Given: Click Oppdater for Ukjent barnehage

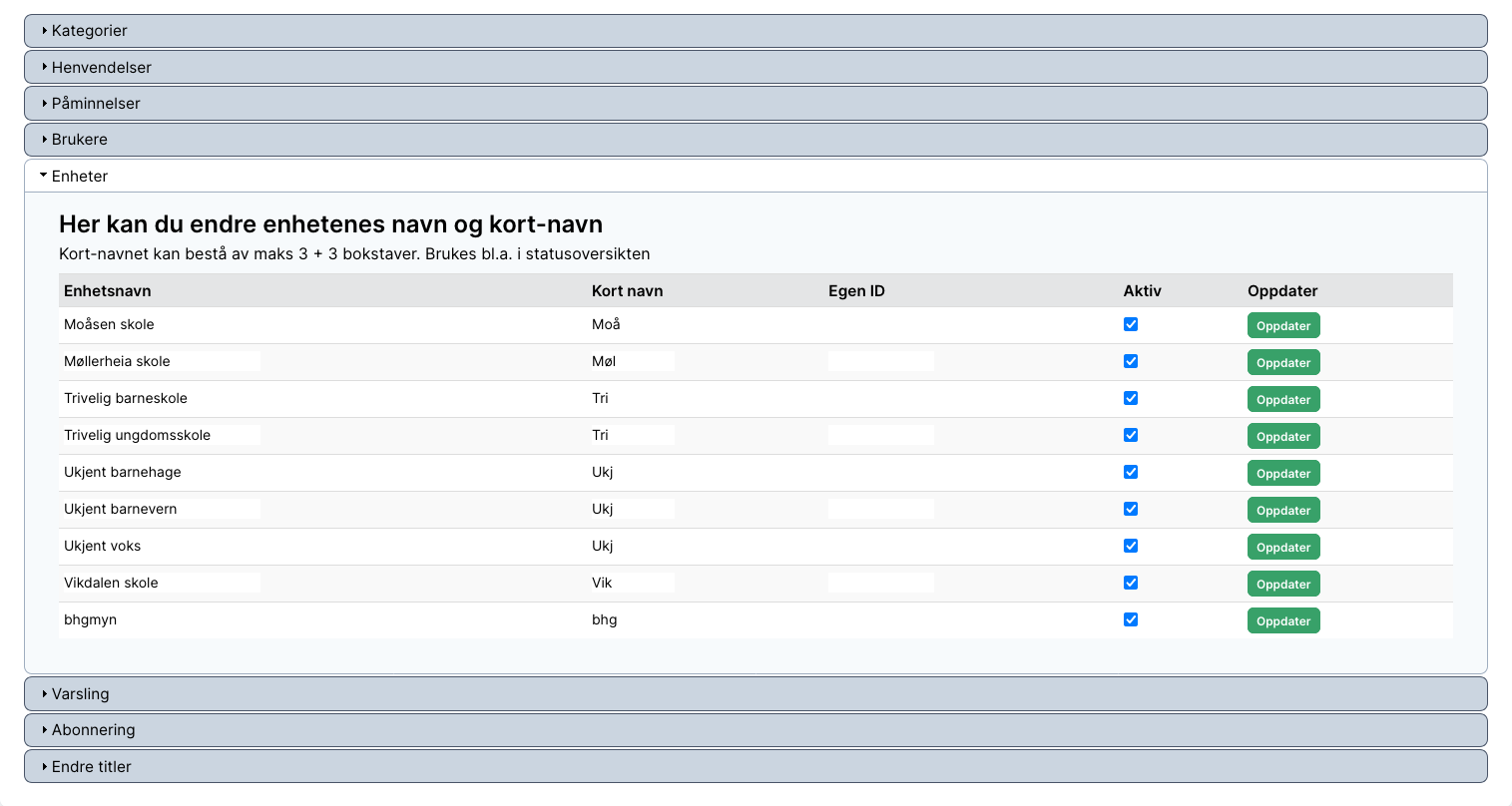Looking at the screenshot, I should point(1283,474).
